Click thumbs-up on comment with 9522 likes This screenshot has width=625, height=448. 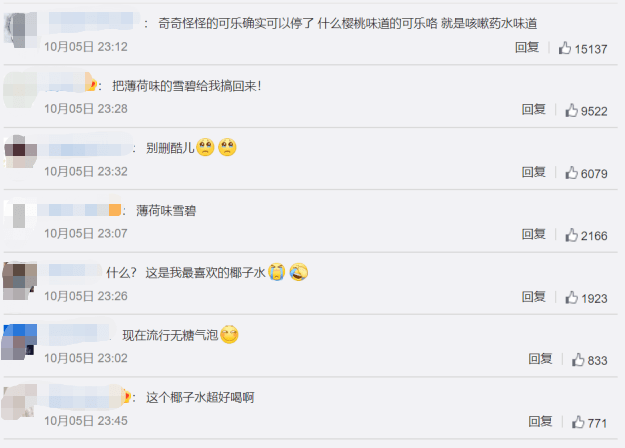pyautogui.click(x=572, y=110)
